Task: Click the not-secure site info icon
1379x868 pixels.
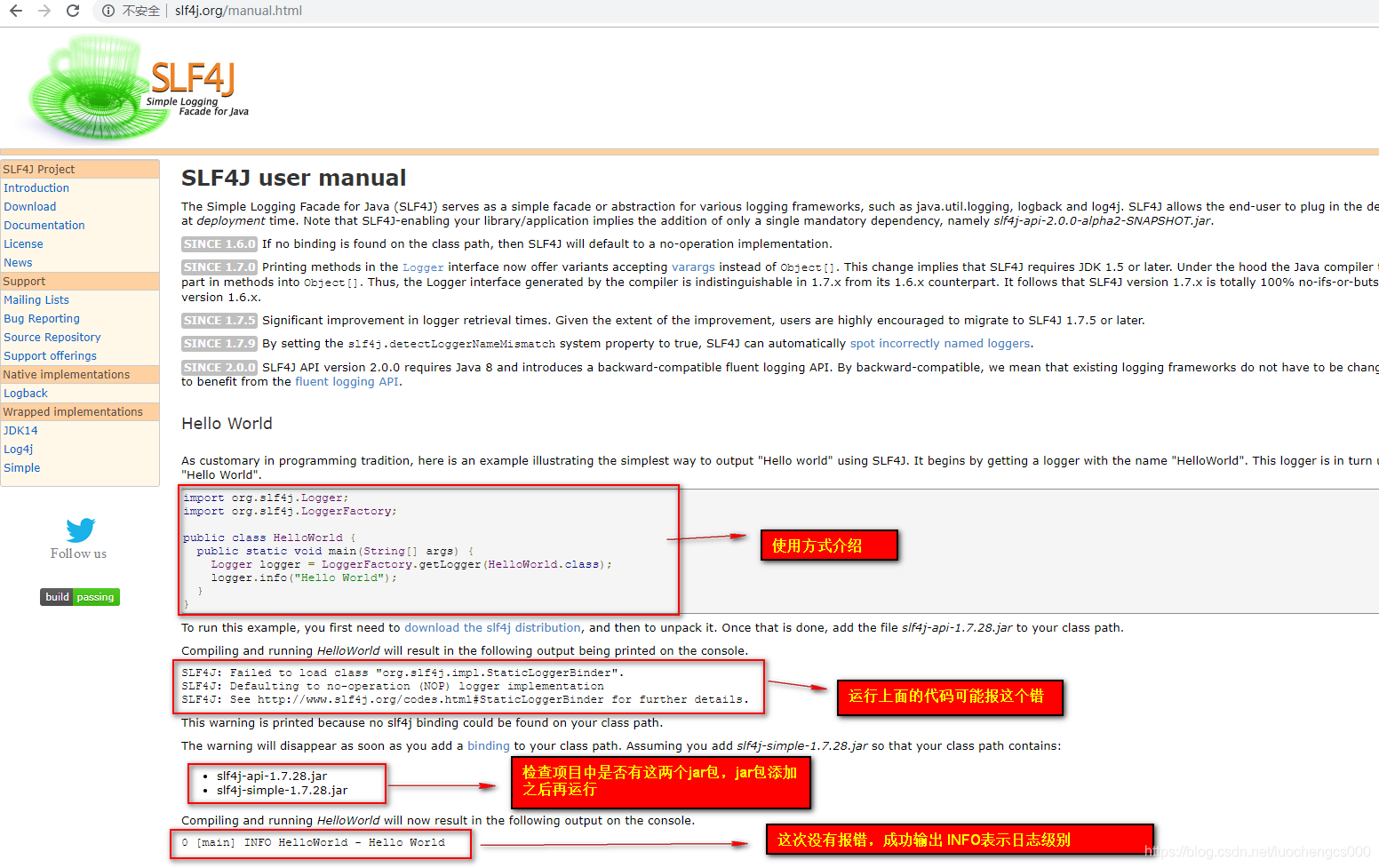Action: tap(108, 11)
